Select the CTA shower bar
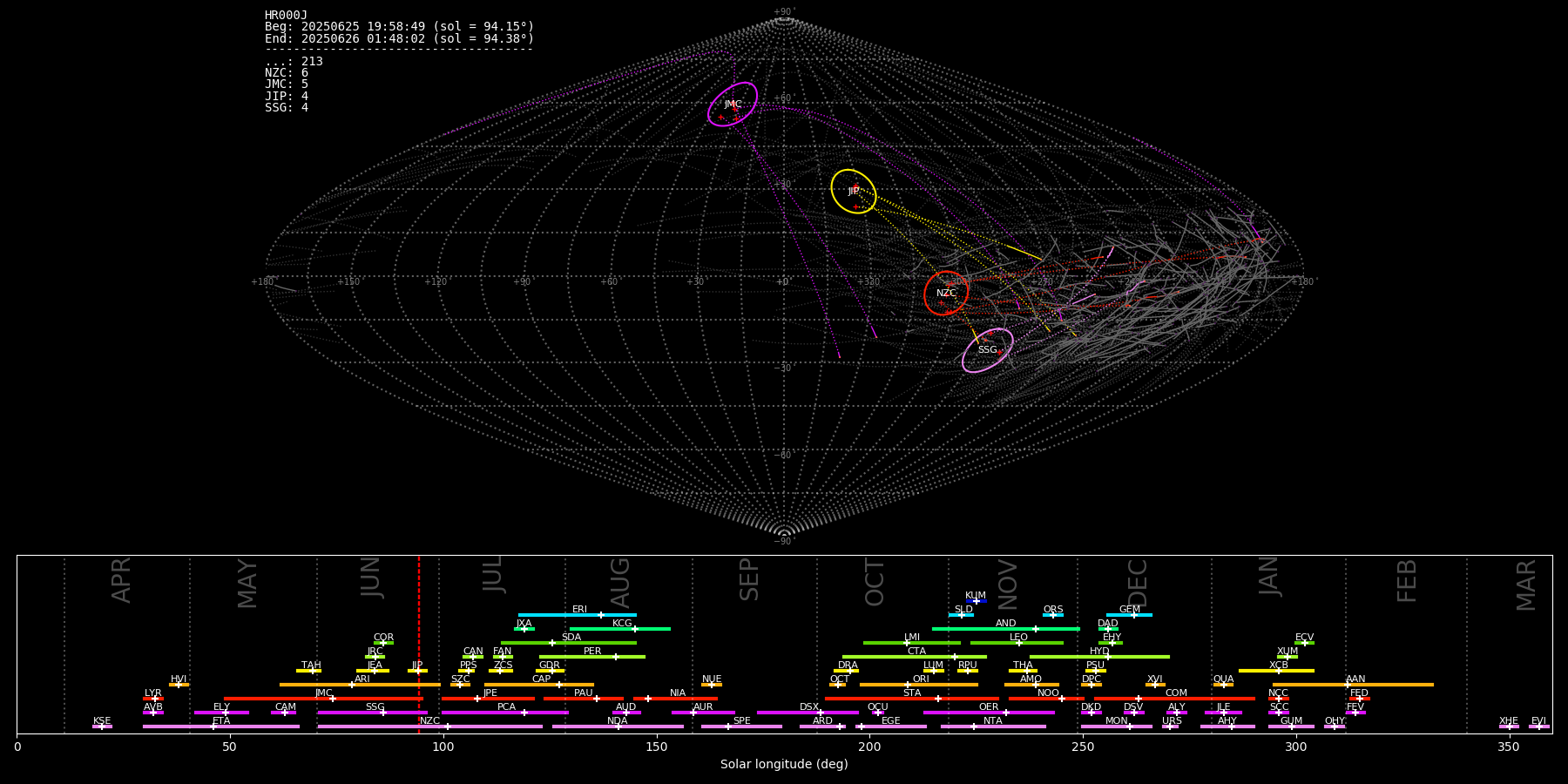The image size is (1568, 784). [x=915, y=657]
